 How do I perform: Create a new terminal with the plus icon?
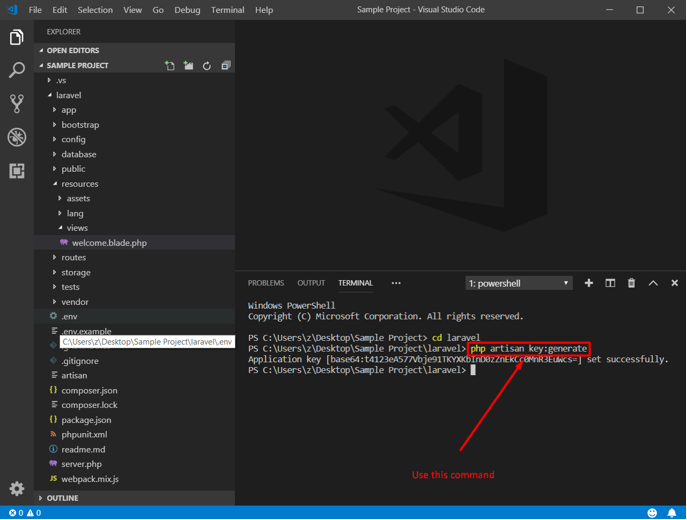click(589, 283)
